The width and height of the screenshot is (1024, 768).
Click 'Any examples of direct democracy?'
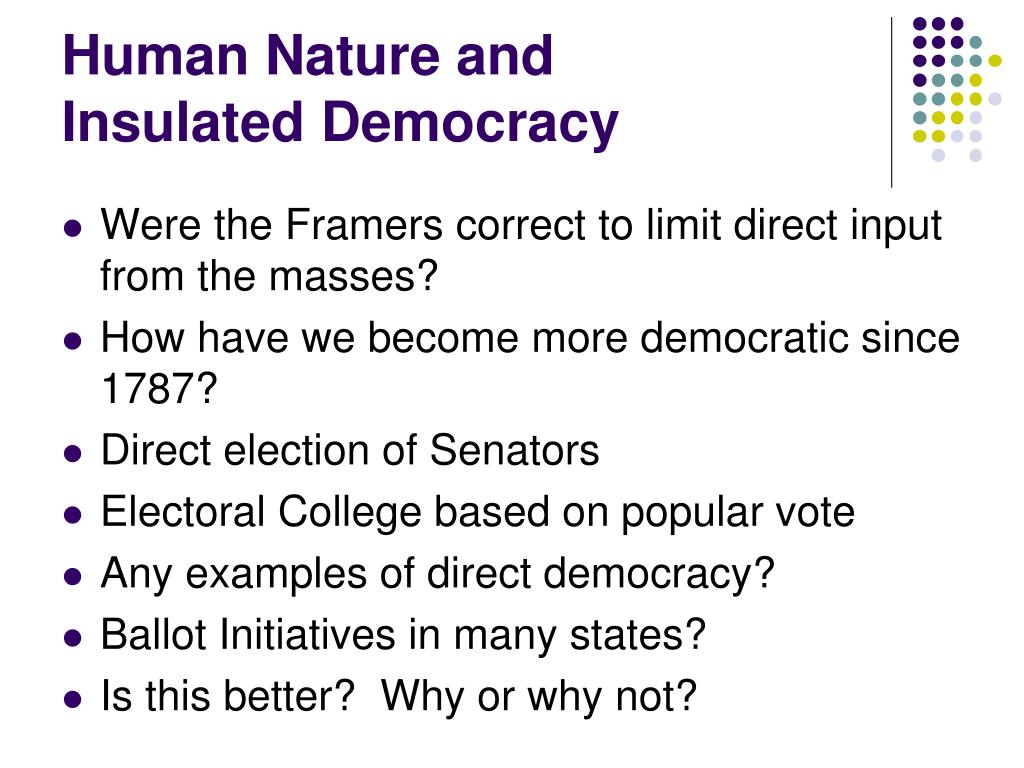point(438,575)
